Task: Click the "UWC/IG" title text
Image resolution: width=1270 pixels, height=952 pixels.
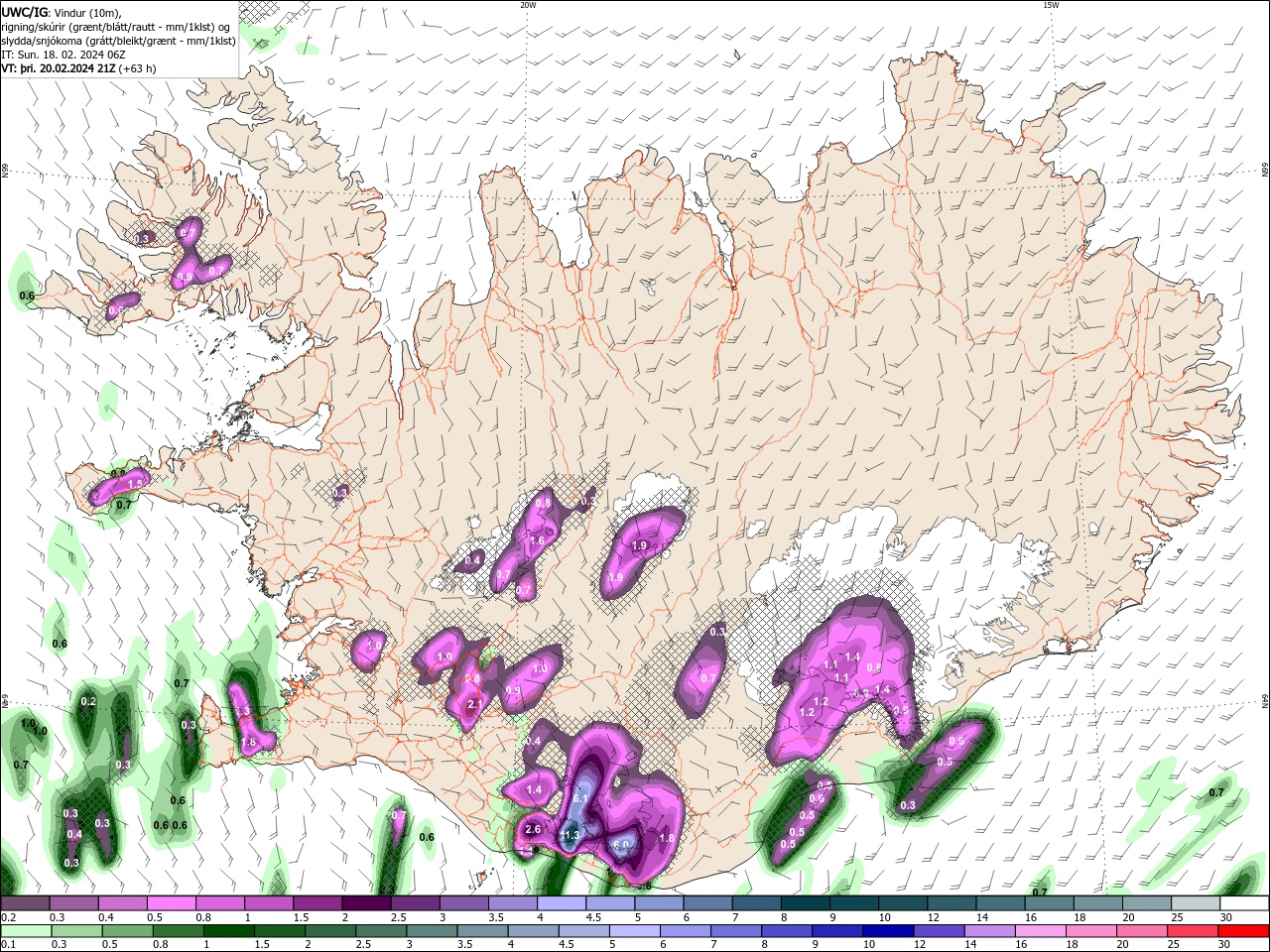Action: [24, 11]
